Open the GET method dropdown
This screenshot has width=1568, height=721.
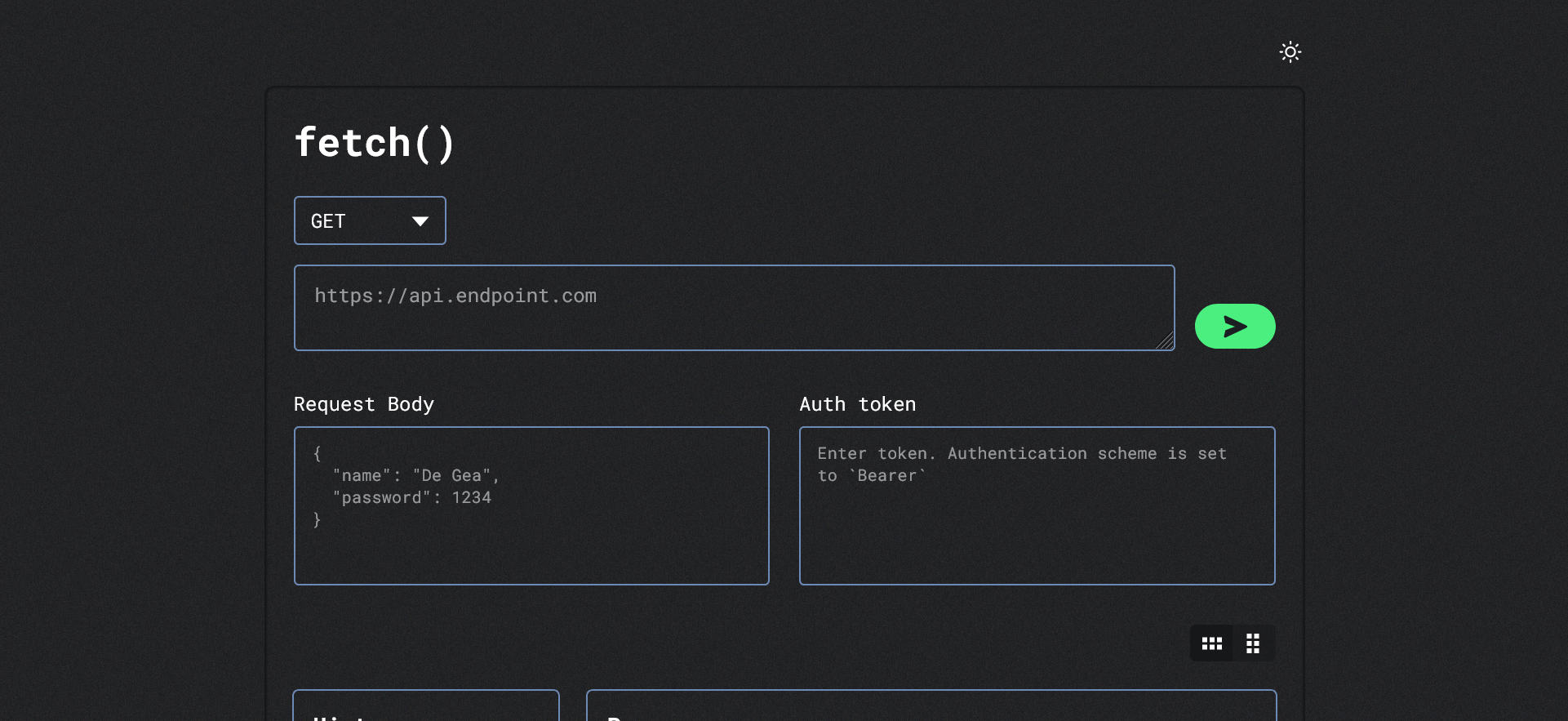pos(370,220)
